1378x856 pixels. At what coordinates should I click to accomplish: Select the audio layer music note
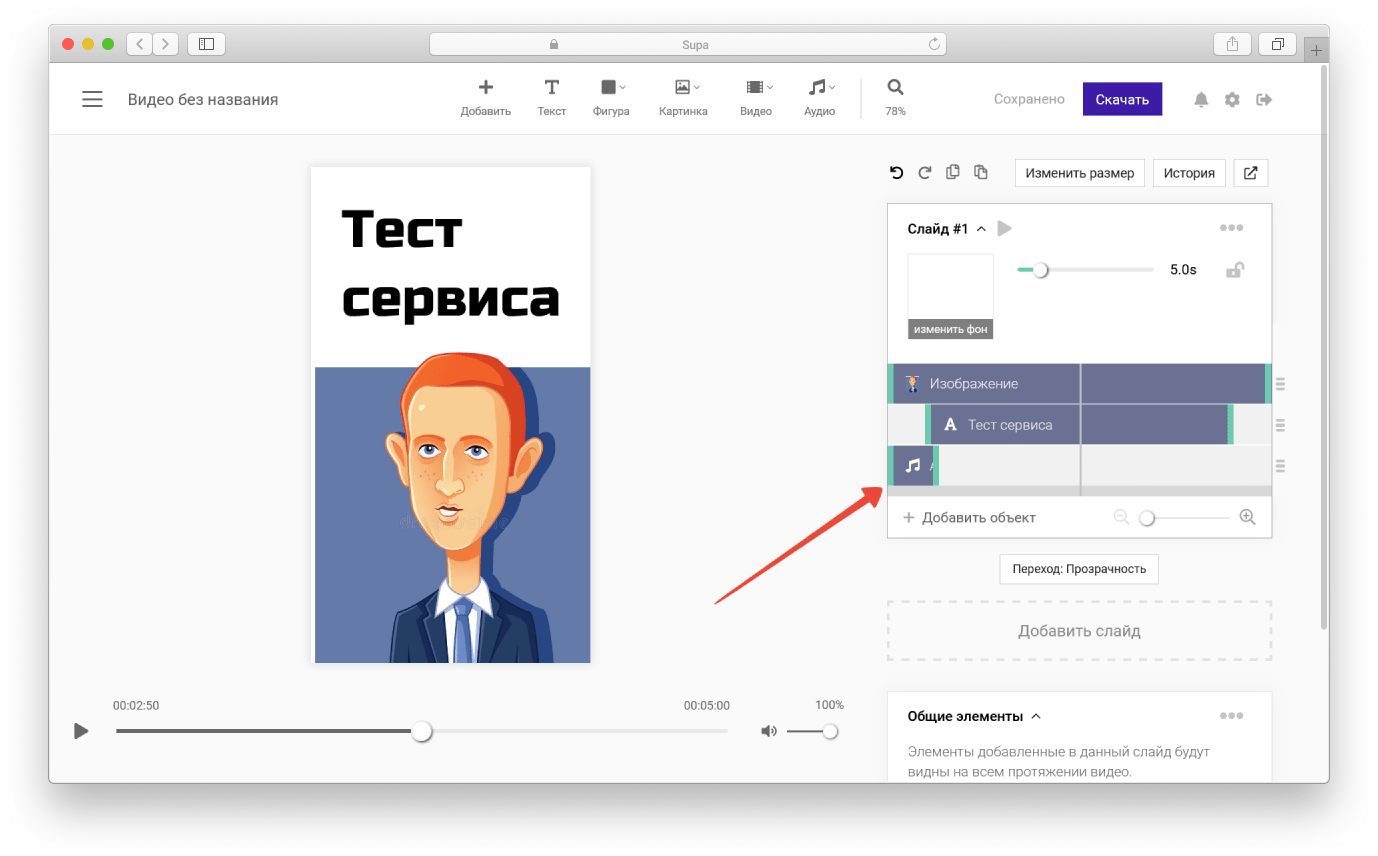pyautogui.click(x=912, y=466)
